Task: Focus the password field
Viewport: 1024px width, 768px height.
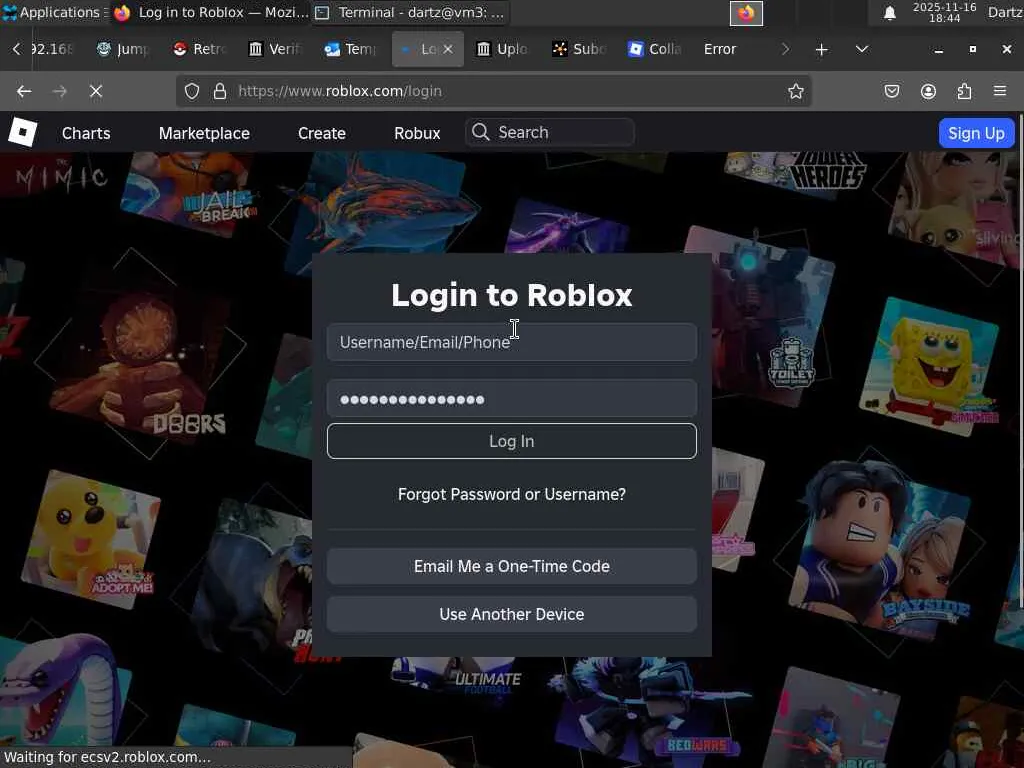Action: (x=512, y=399)
